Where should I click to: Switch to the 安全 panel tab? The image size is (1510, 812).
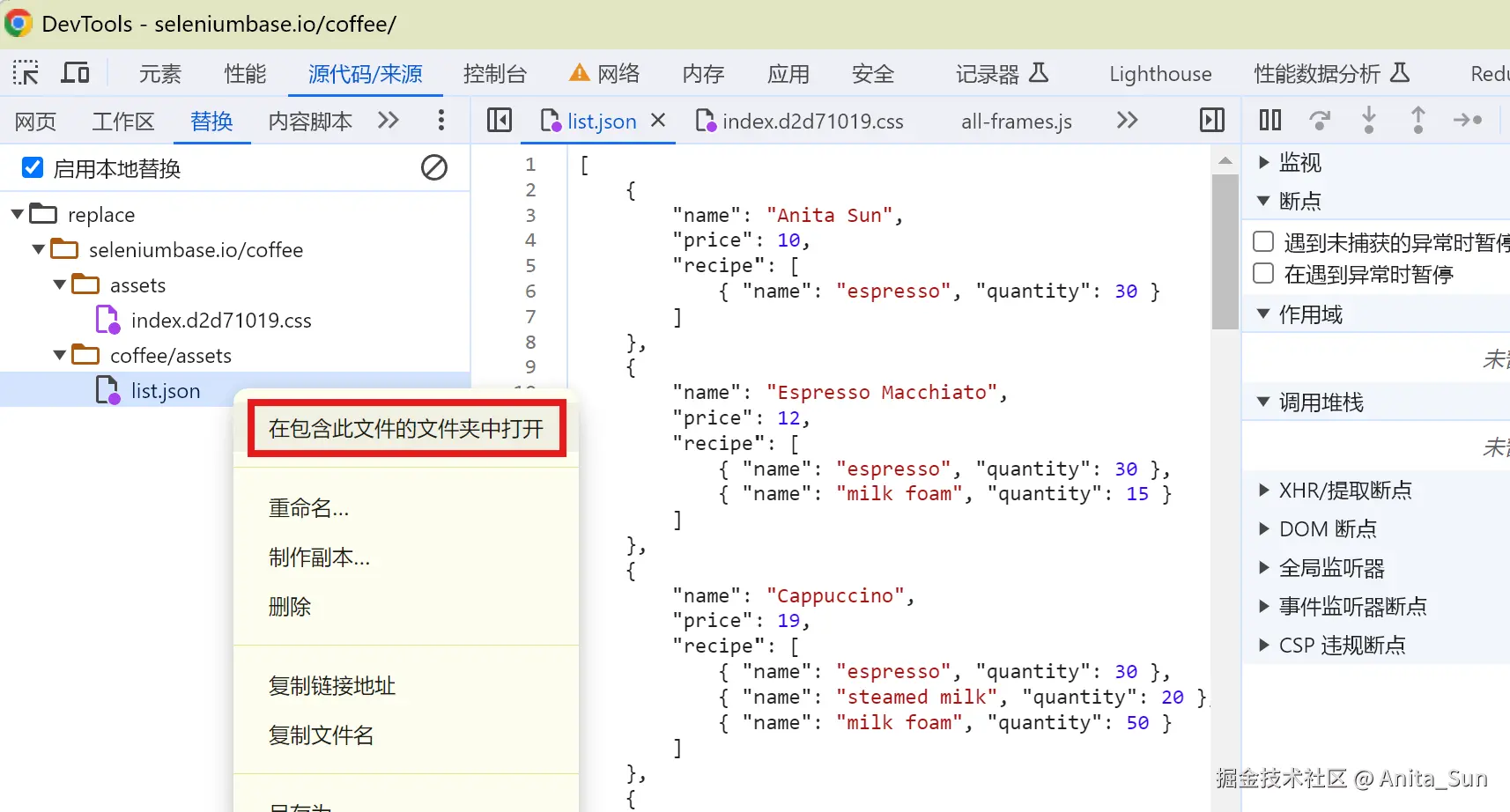point(872,74)
